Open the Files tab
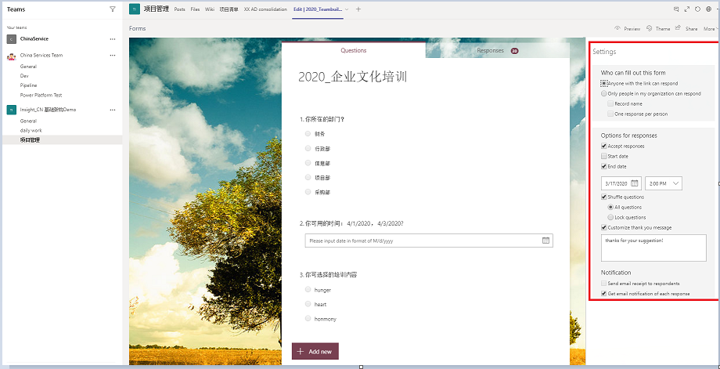Viewport: 720px width, 369px height. point(195,9)
